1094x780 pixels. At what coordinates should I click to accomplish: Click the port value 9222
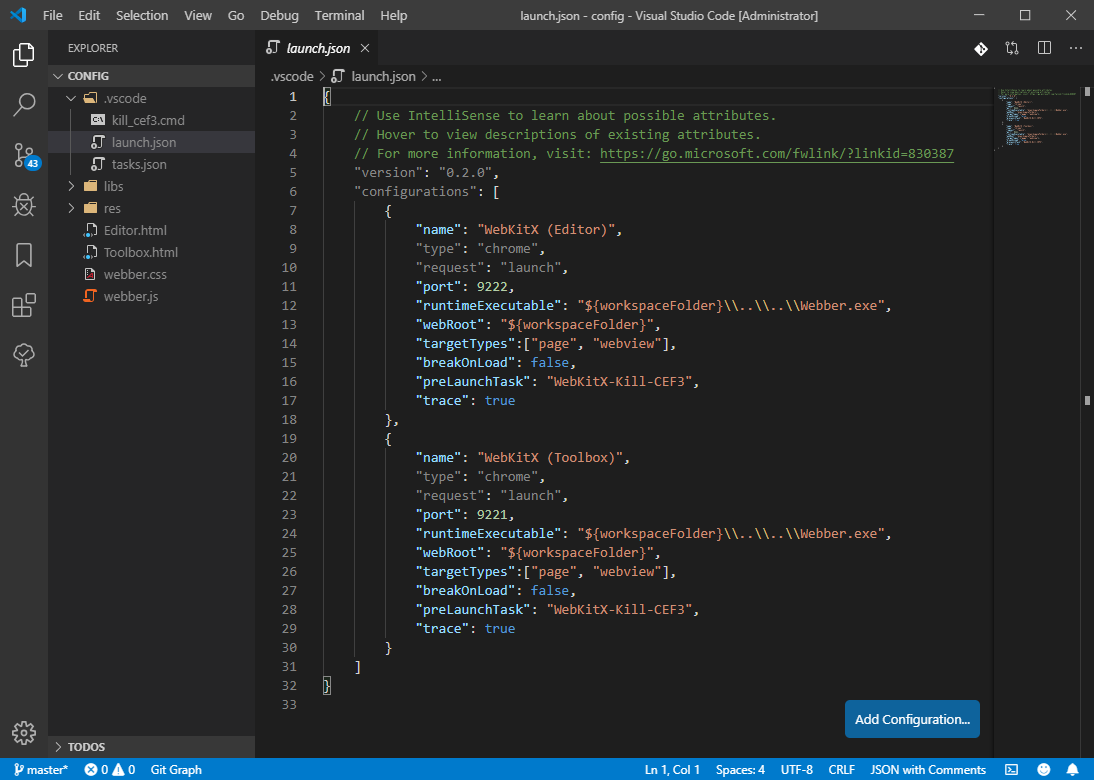tap(492, 287)
